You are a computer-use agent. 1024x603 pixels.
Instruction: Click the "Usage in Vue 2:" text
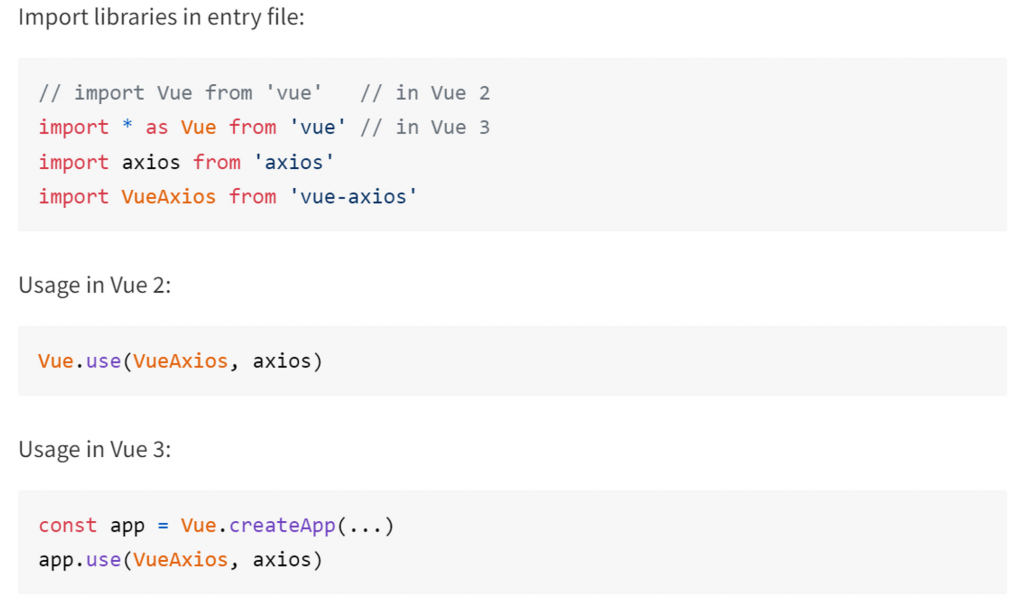pyautogui.click(x=95, y=285)
